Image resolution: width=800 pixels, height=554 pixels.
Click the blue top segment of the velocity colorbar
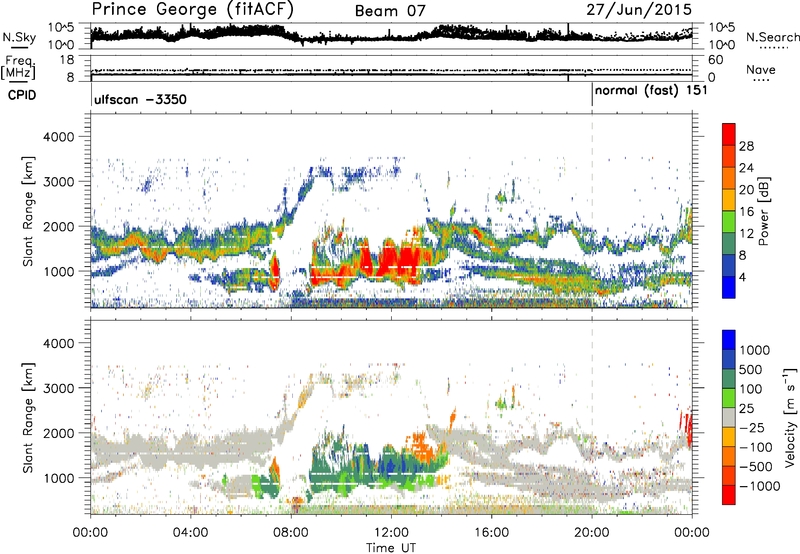pyautogui.click(x=729, y=340)
